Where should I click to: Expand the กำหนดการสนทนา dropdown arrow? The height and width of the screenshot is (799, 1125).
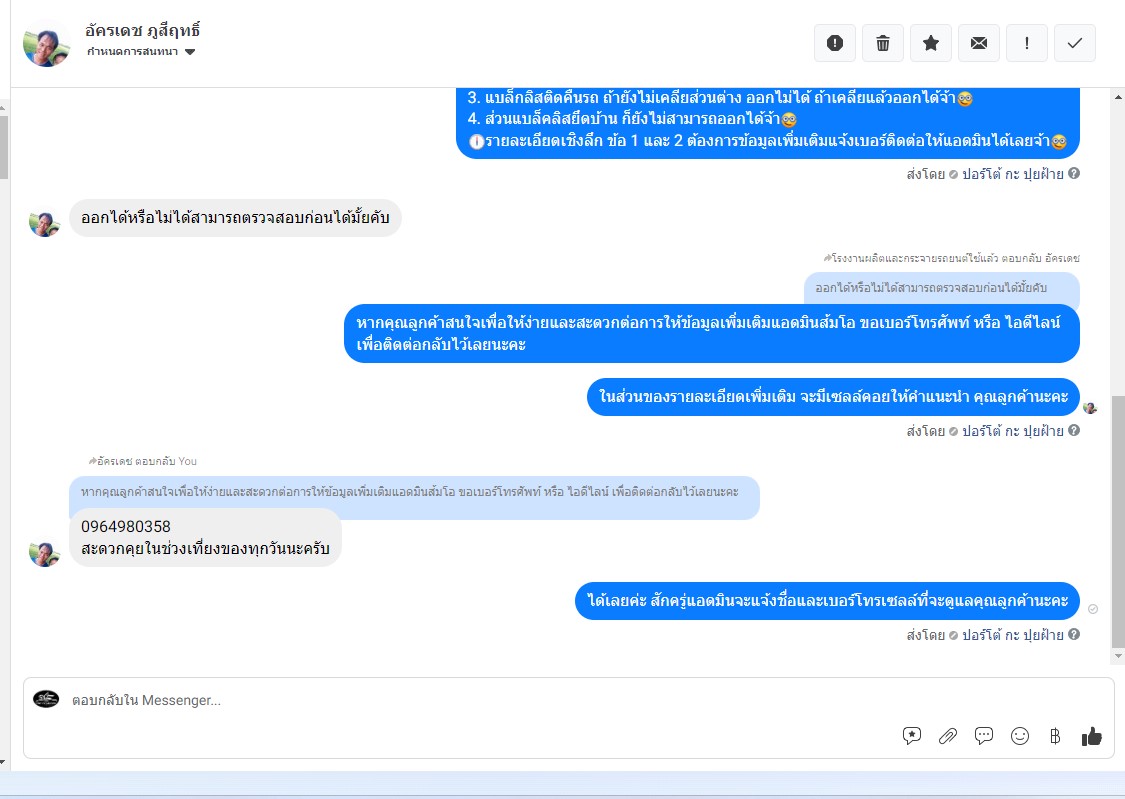click(190, 52)
